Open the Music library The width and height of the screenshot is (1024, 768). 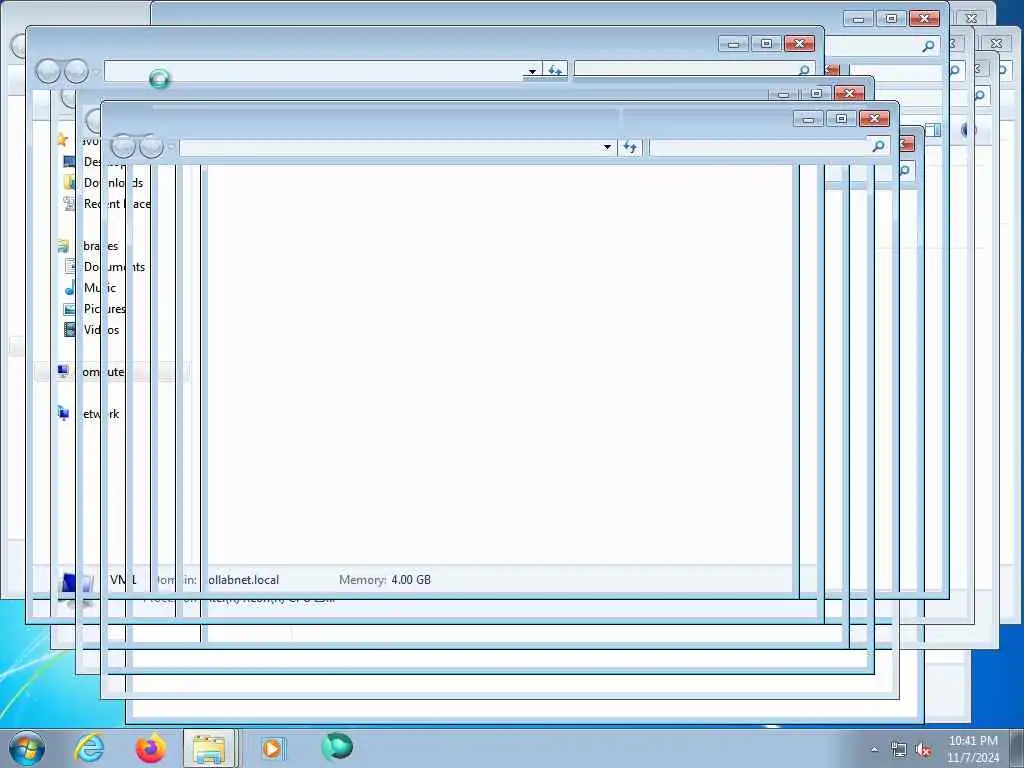click(90, 288)
